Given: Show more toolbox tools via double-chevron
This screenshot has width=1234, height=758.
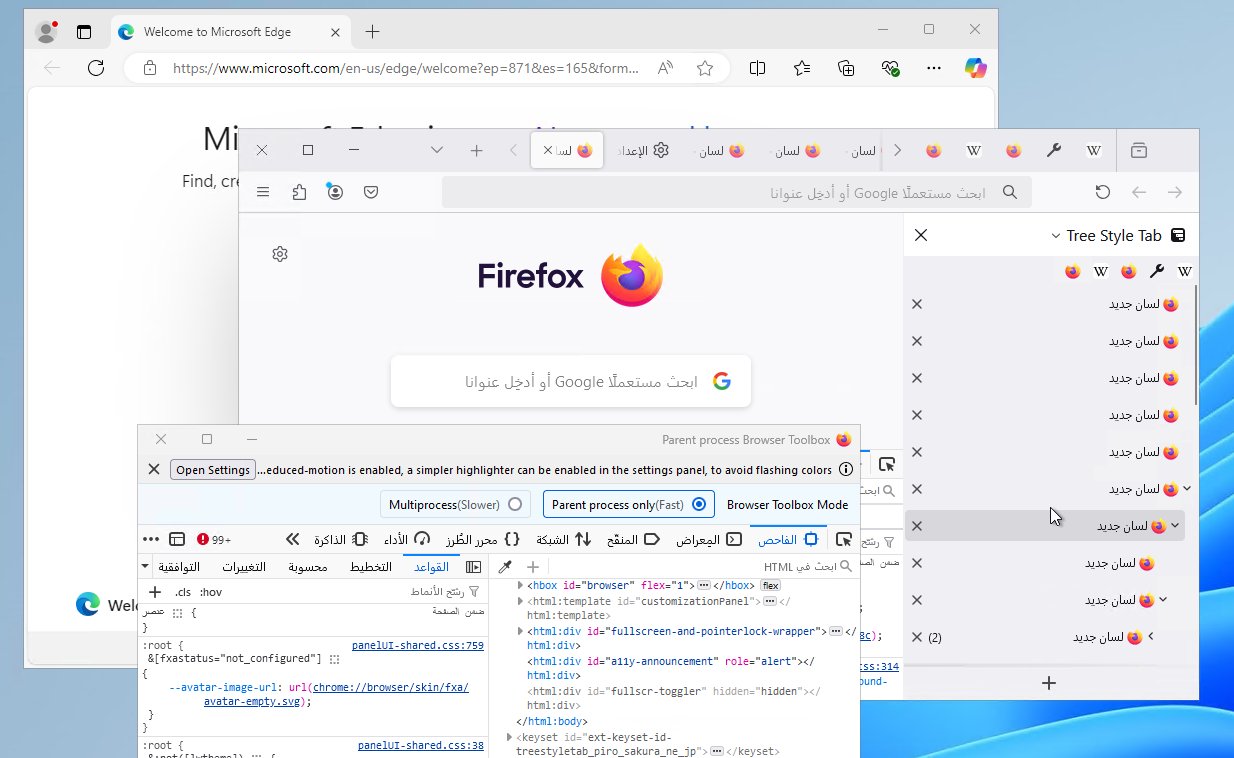Looking at the screenshot, I should tap(293, 539).
